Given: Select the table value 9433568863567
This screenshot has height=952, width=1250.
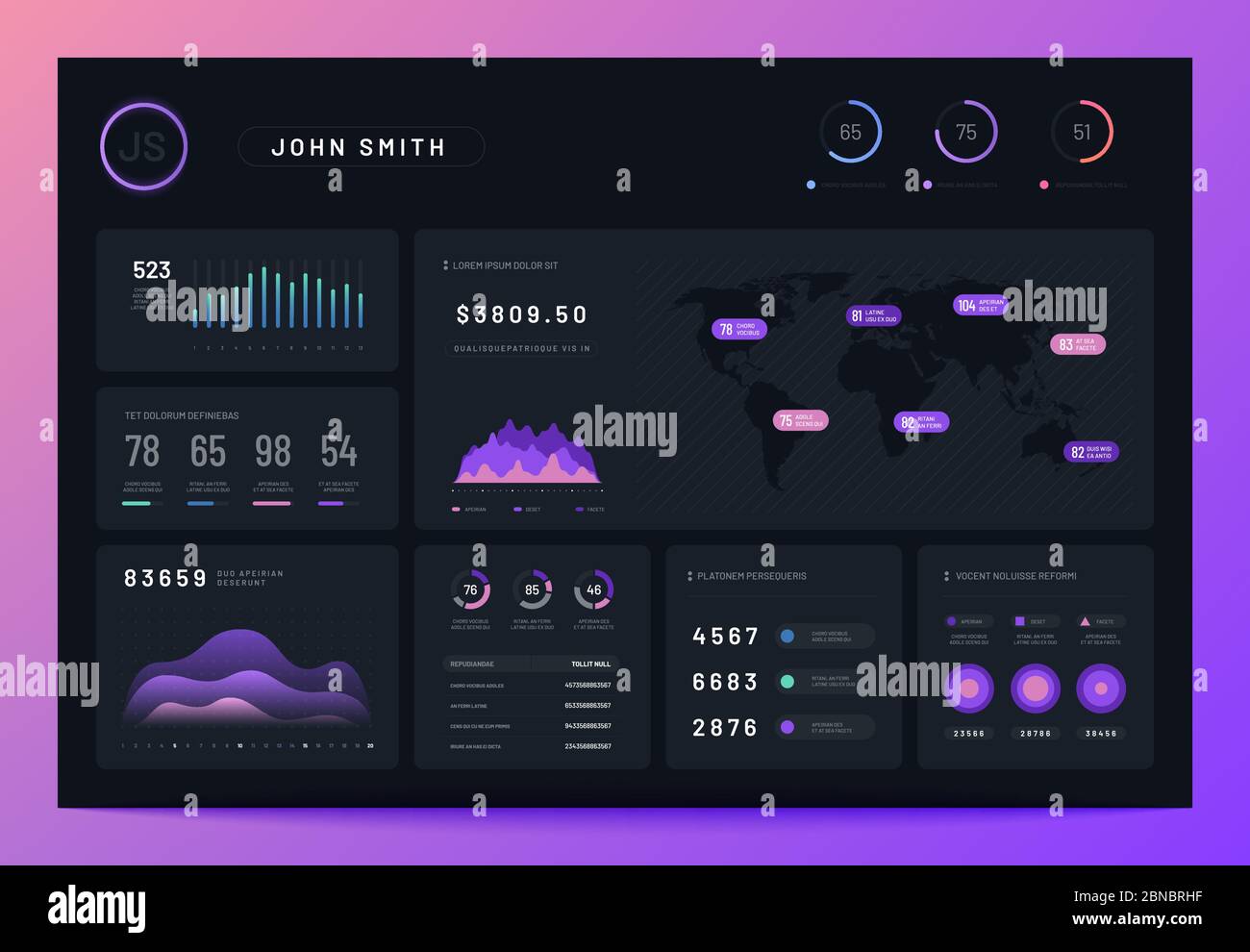Looking at the screenshot, I should coord(587,726).
